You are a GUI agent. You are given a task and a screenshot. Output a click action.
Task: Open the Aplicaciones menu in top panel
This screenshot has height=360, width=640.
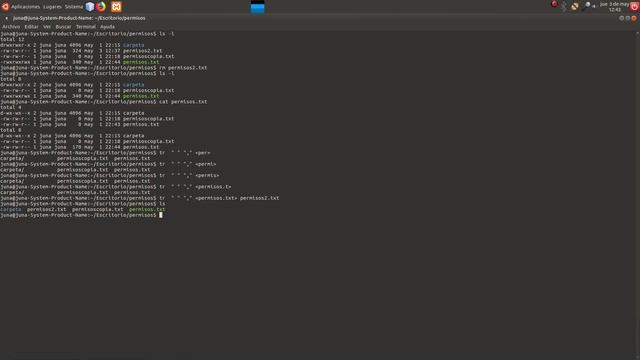click(x=25, y=7)
